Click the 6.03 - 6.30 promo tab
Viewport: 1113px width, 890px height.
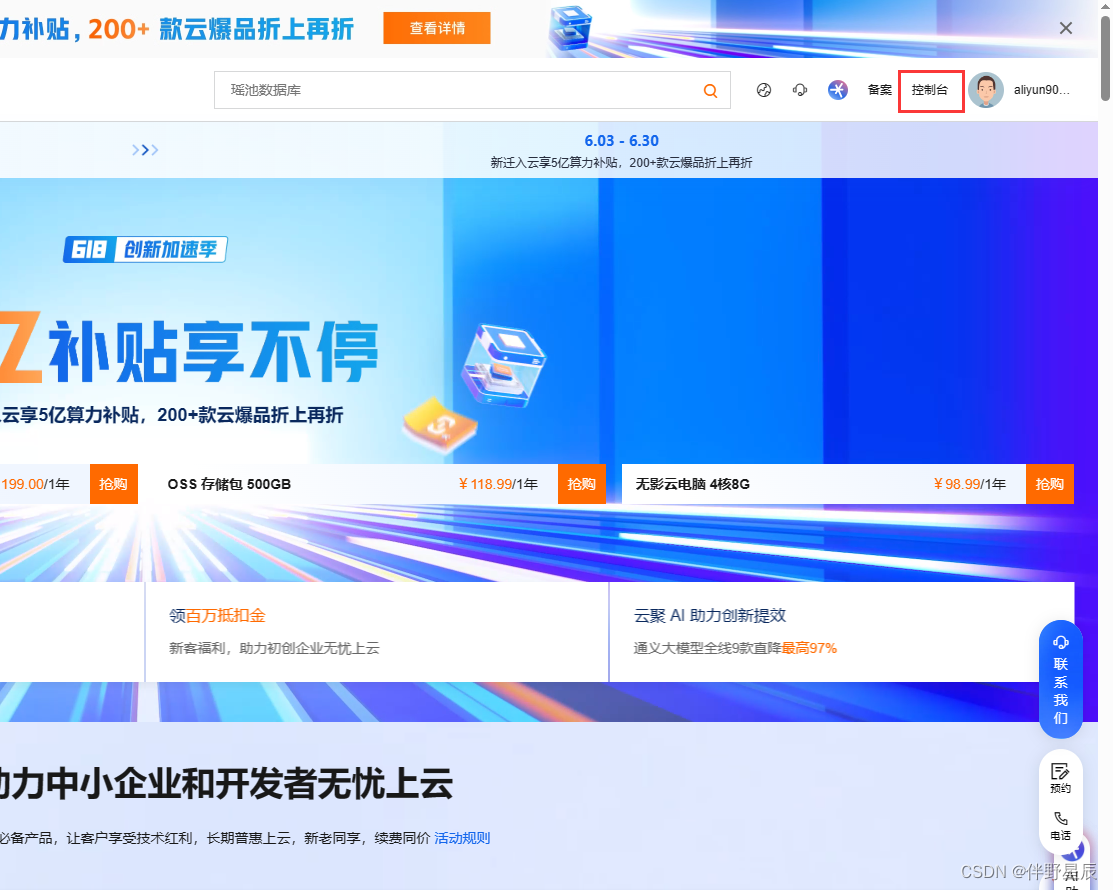click(x=621, y=150)
